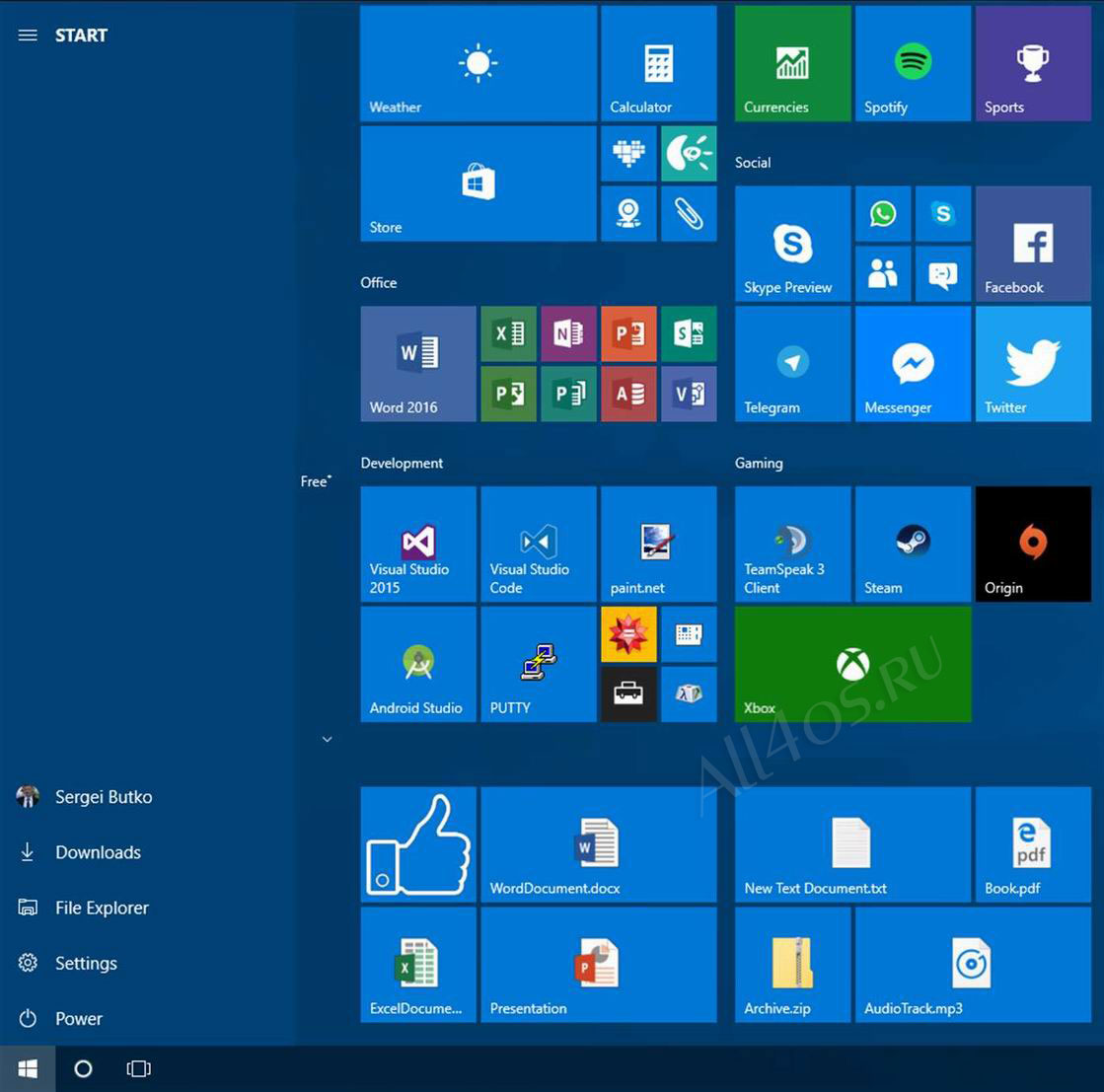Viewport: 1104px width, 1092px height.
Task: Open WordDocument.docx tile
Action: 599,844
